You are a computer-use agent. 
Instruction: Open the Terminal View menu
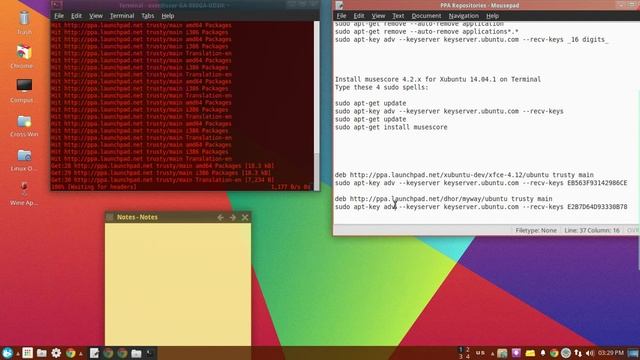coord(96,16)
